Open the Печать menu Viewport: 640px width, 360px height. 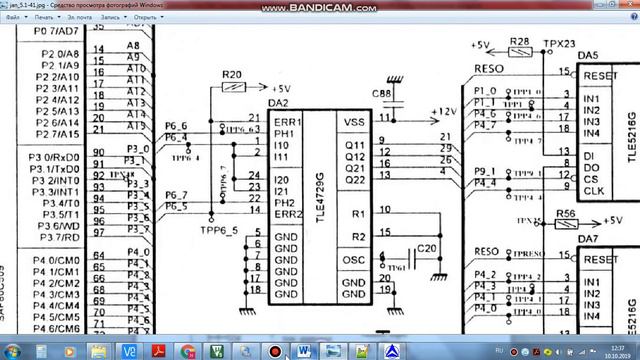pos(47,18)
